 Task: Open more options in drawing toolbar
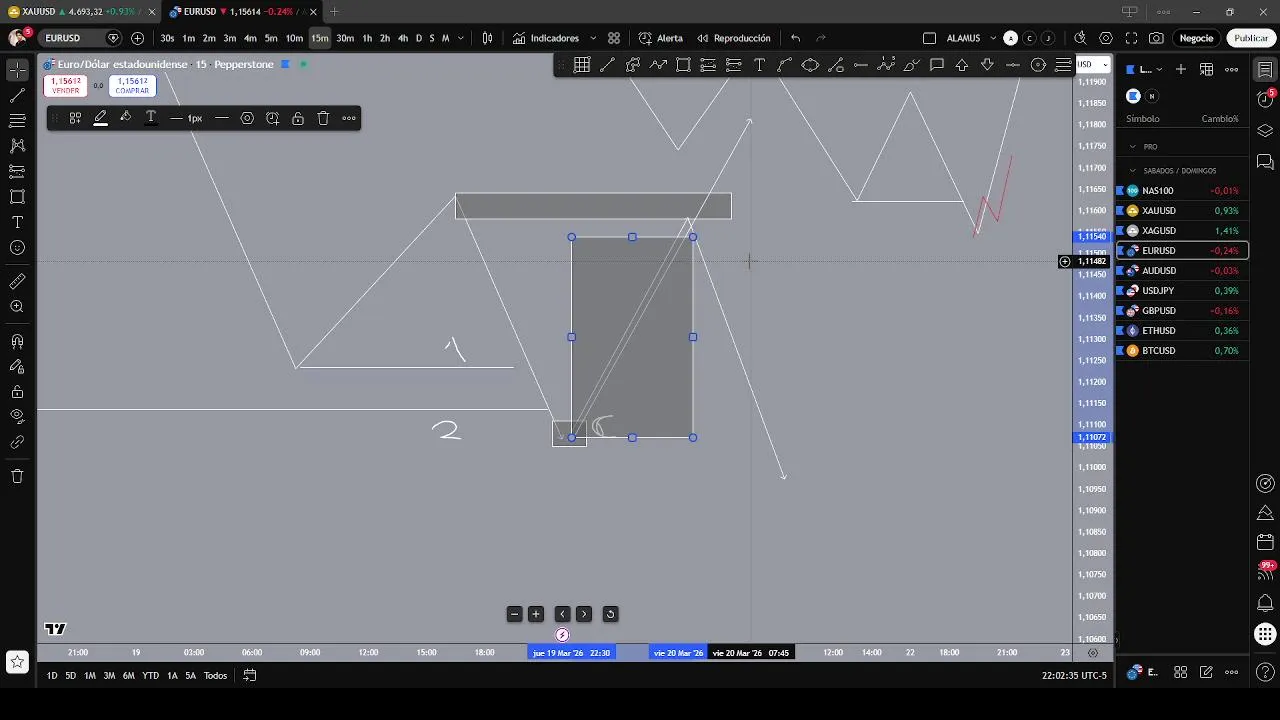click(x=349, y=118)
